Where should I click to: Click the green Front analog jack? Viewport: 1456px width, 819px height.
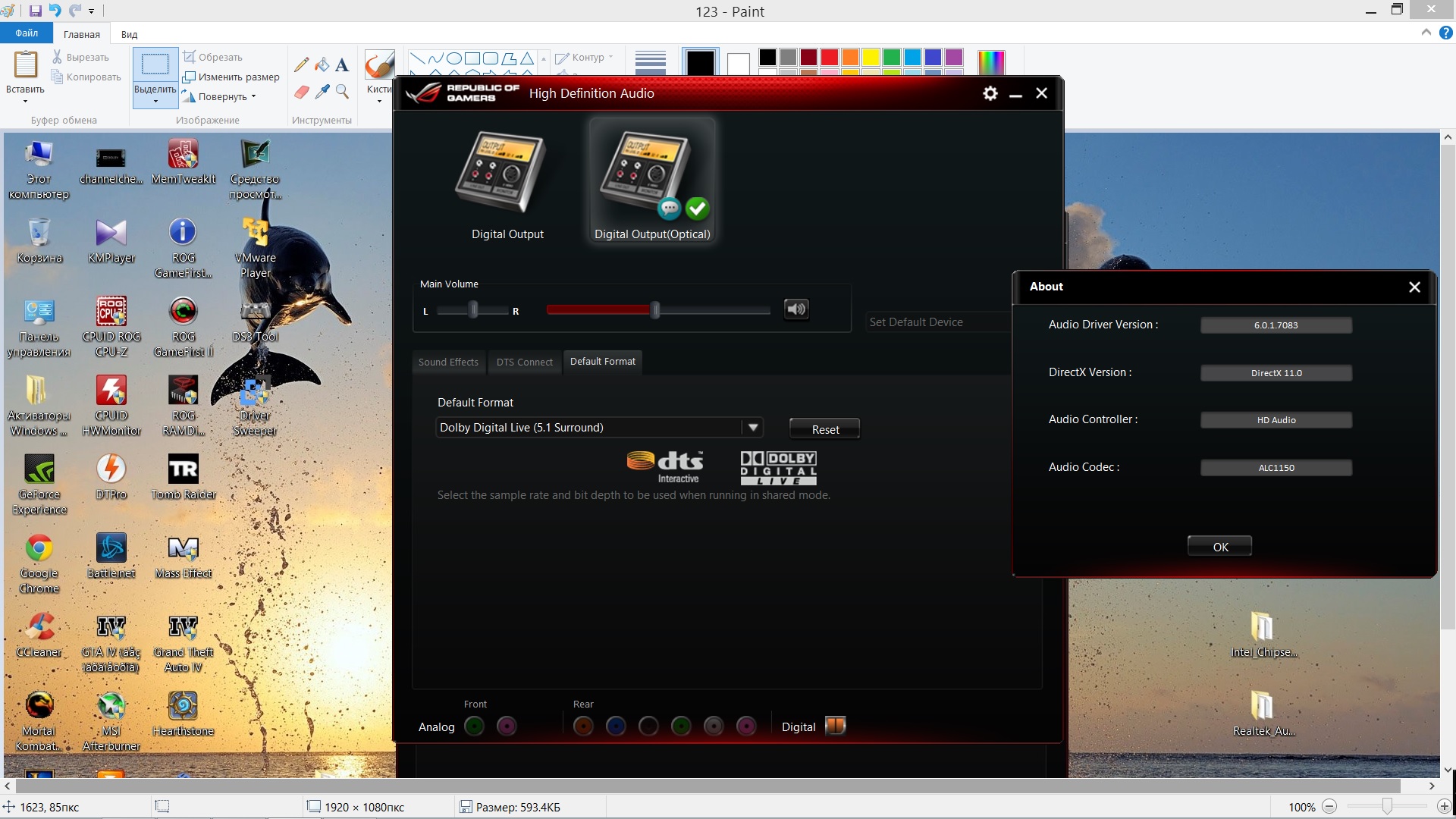point(474,726)
